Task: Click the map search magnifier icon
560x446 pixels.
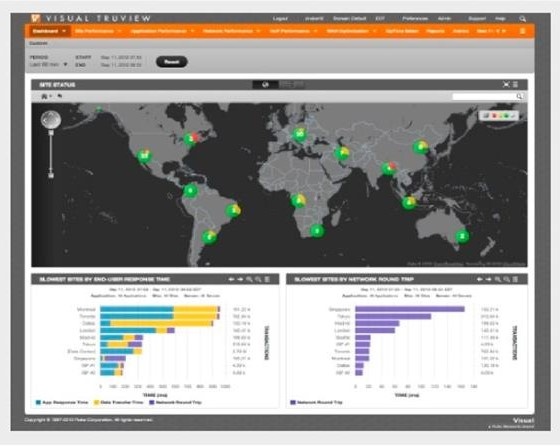Action: point(520,96)
